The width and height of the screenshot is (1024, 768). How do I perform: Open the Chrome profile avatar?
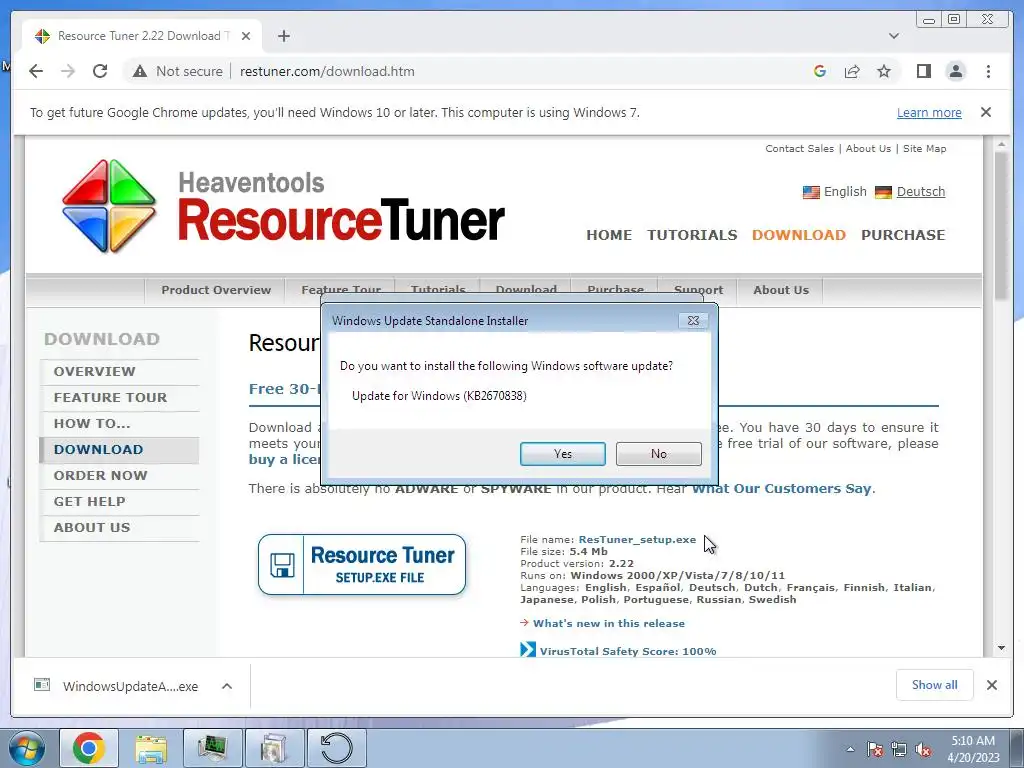pos(955,71)
